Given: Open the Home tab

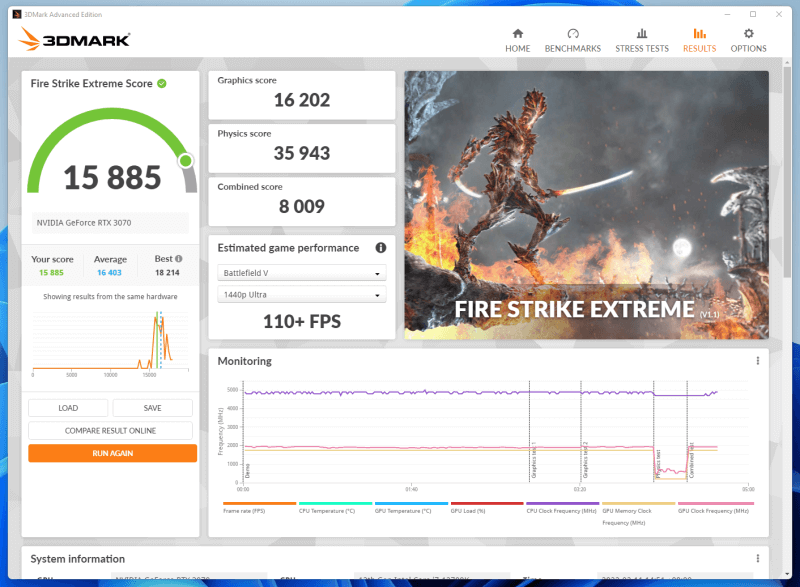Looking at the screenshot, I should click(517, 41).
